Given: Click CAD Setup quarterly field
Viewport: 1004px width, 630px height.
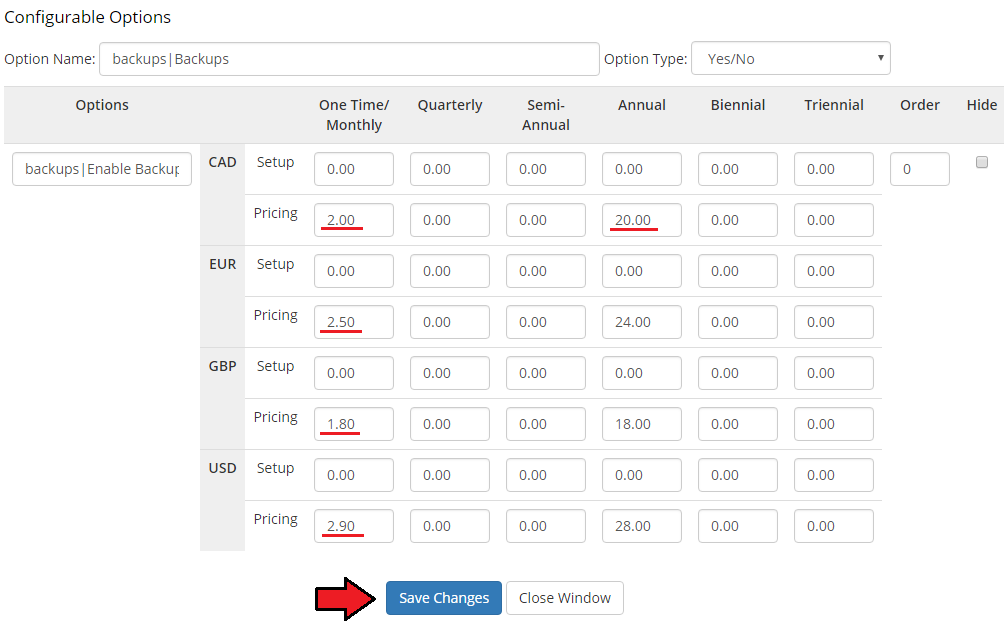Looking at the screenshot, I should click(450, 169).
